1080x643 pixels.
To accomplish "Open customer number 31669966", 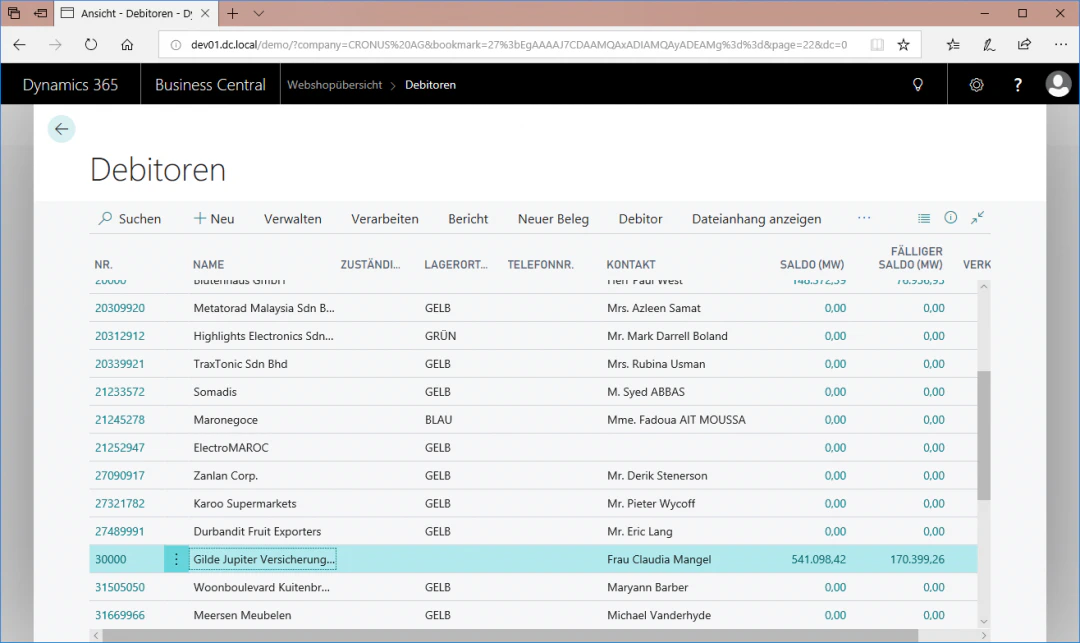I will 120,615.
